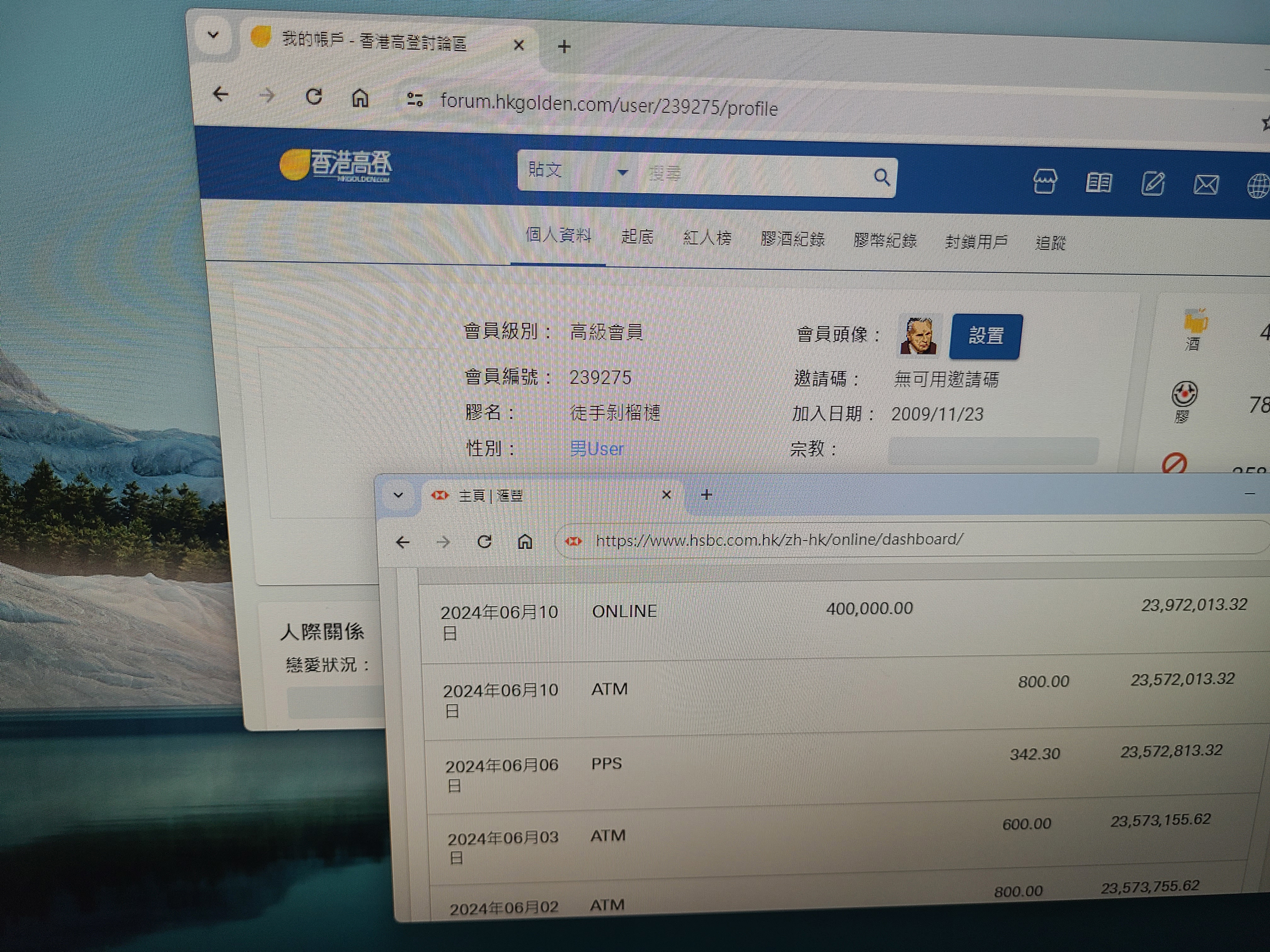Open new tab in HKGolden browser window
This screenshot has height=952, width=1270.
564,47
